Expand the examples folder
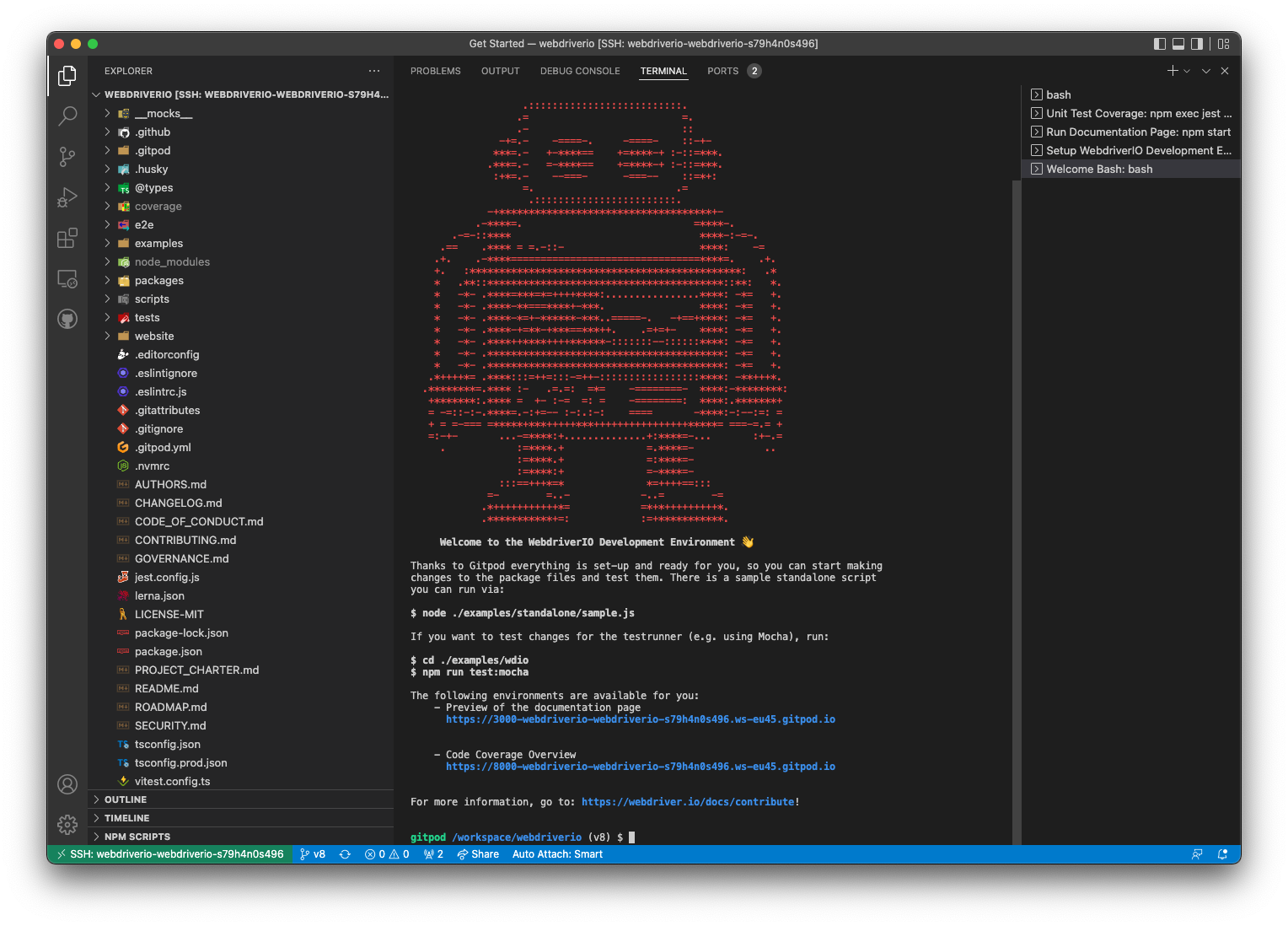This screenshot has width=1288, height=926. click(241, 243)
